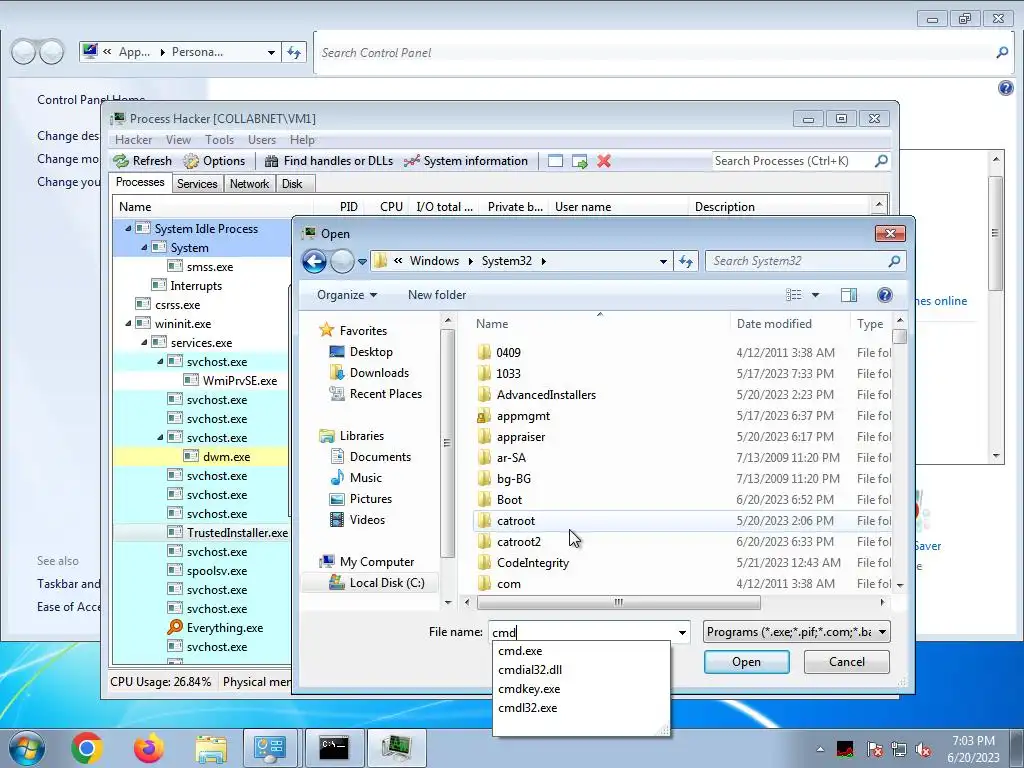Click search magnifier in Search Processes box
This screenshot has width=1024, height=768.
tap(881, 161)
